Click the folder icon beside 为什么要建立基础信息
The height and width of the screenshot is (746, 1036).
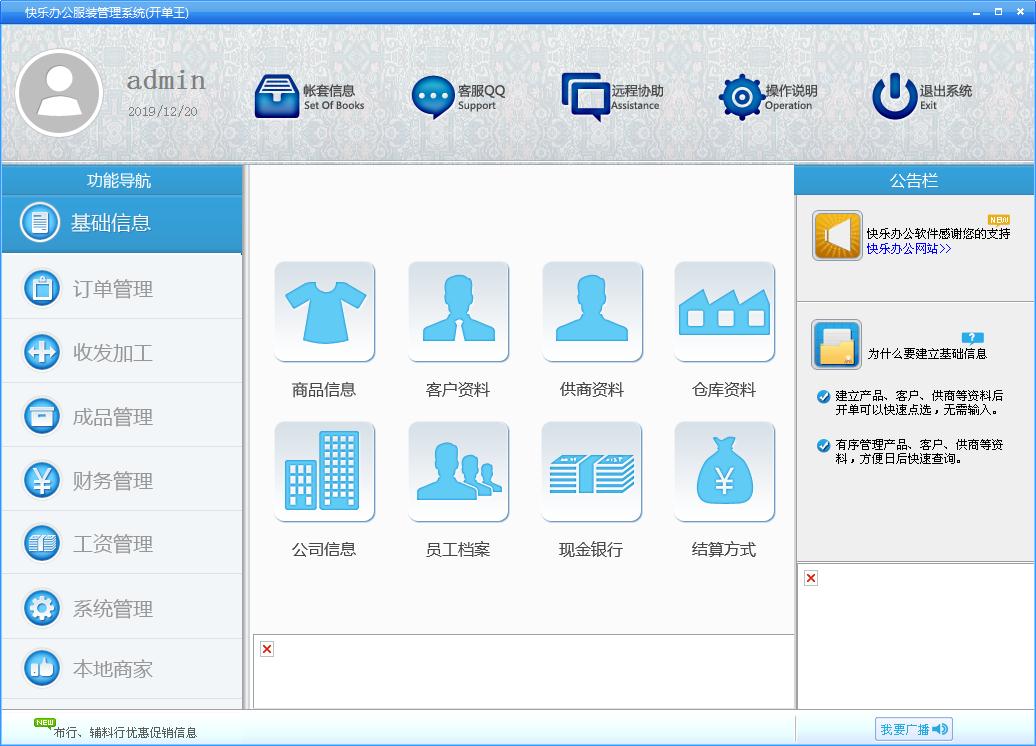click(x=836, y=344)
